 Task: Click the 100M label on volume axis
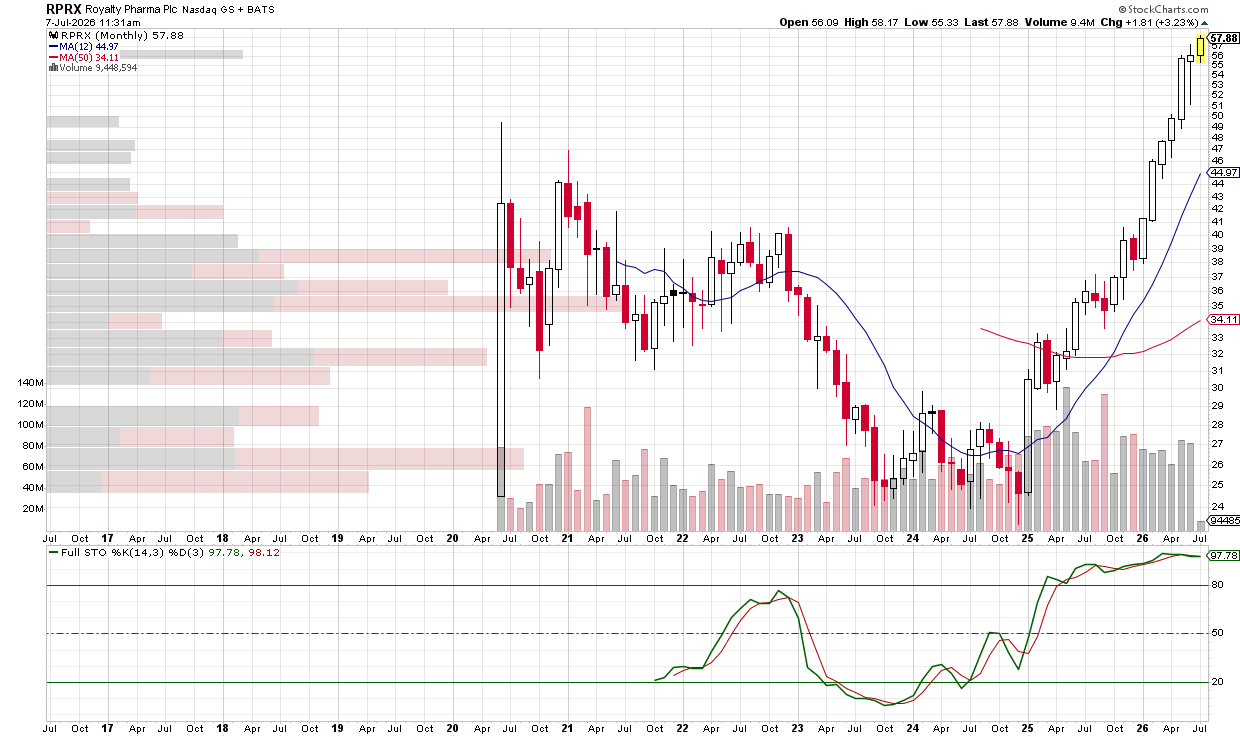tap(31, 425)
